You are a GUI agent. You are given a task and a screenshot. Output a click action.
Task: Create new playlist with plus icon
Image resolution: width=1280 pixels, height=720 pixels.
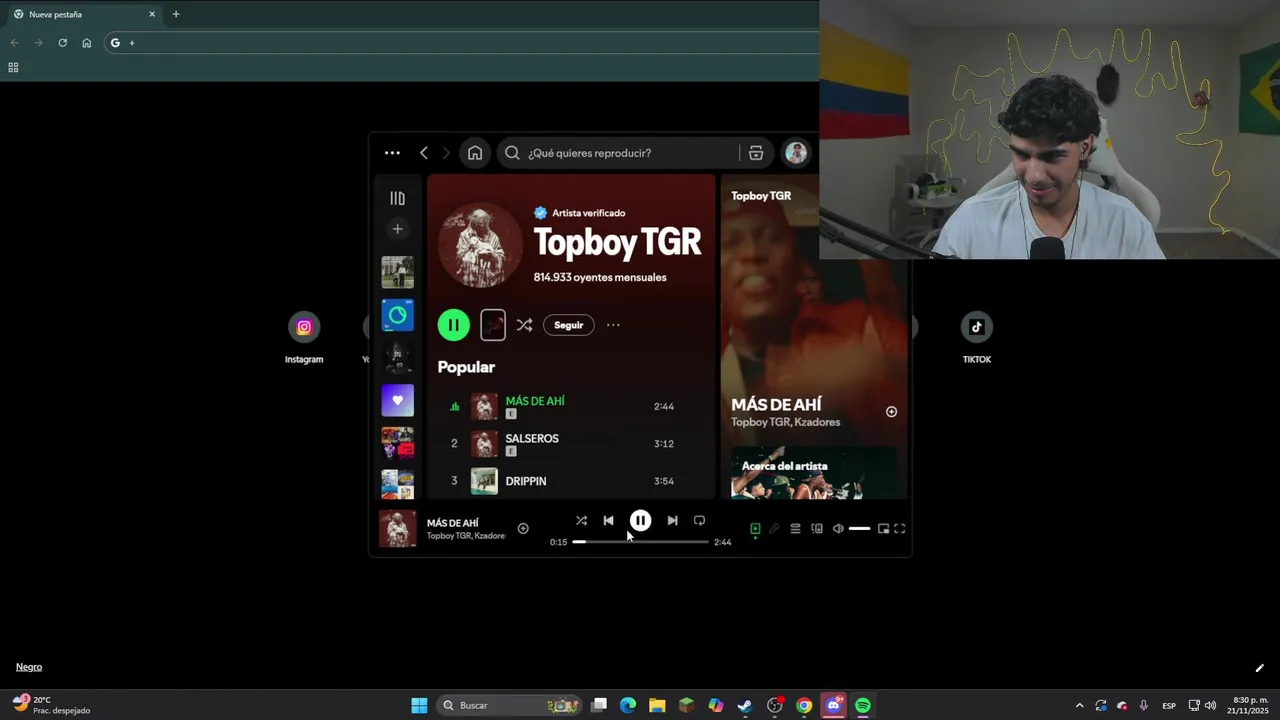397,229
